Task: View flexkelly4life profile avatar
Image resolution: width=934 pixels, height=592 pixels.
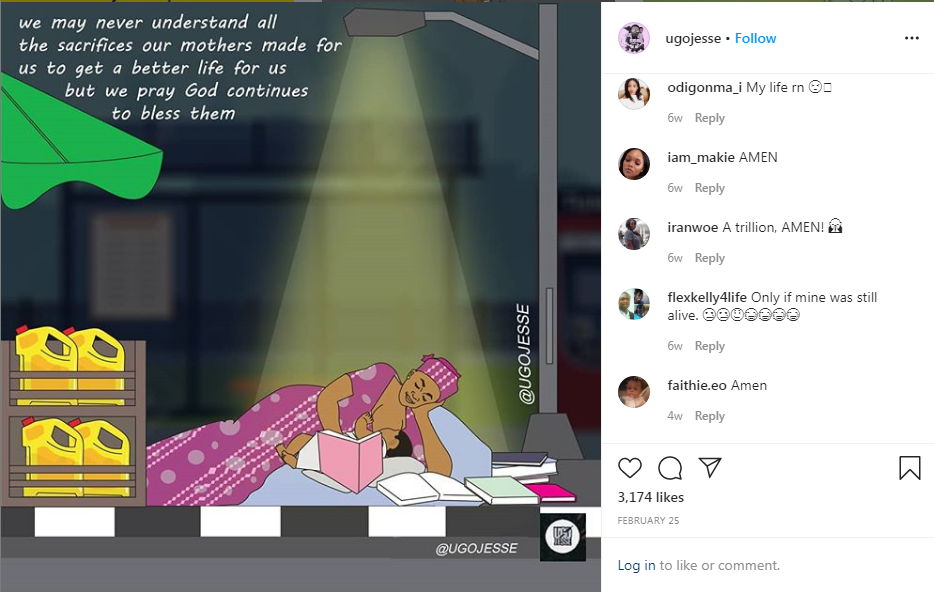Action: pyautogui.click(x=634, y=304)
